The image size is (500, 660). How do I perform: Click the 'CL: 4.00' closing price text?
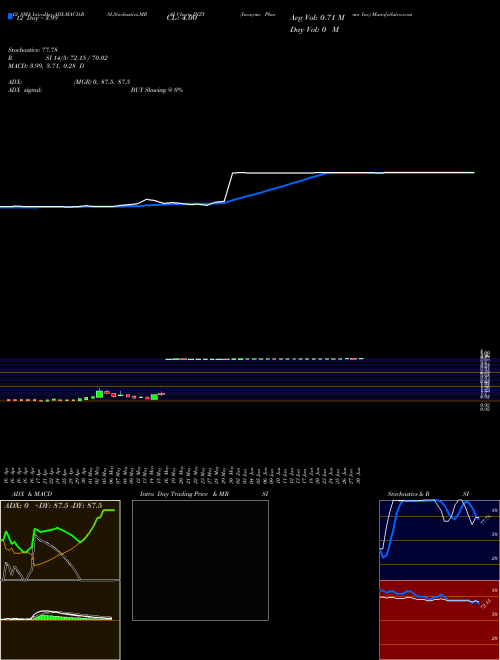click(x=182, y=18)
